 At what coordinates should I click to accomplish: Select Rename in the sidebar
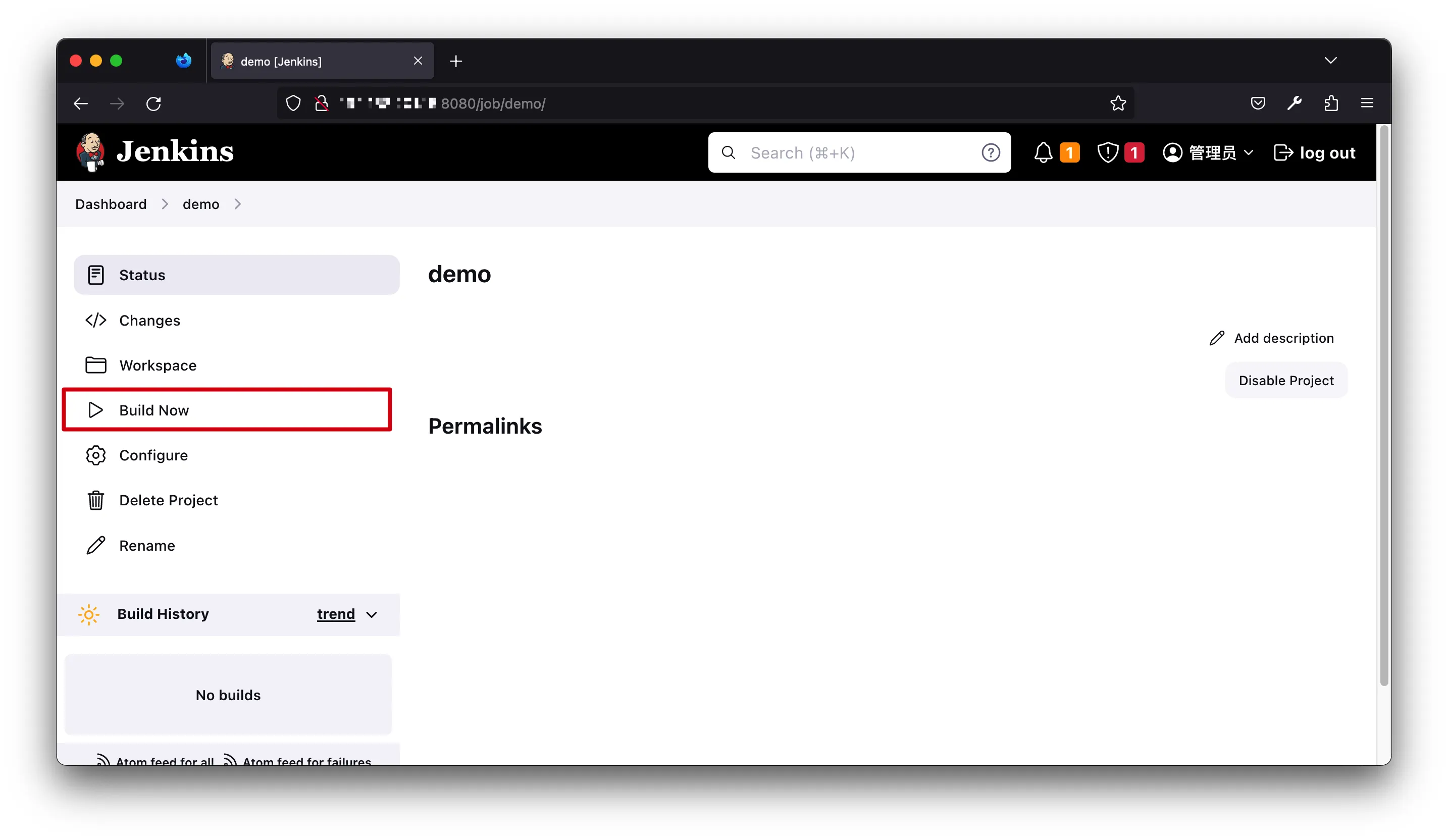point(236,545)
